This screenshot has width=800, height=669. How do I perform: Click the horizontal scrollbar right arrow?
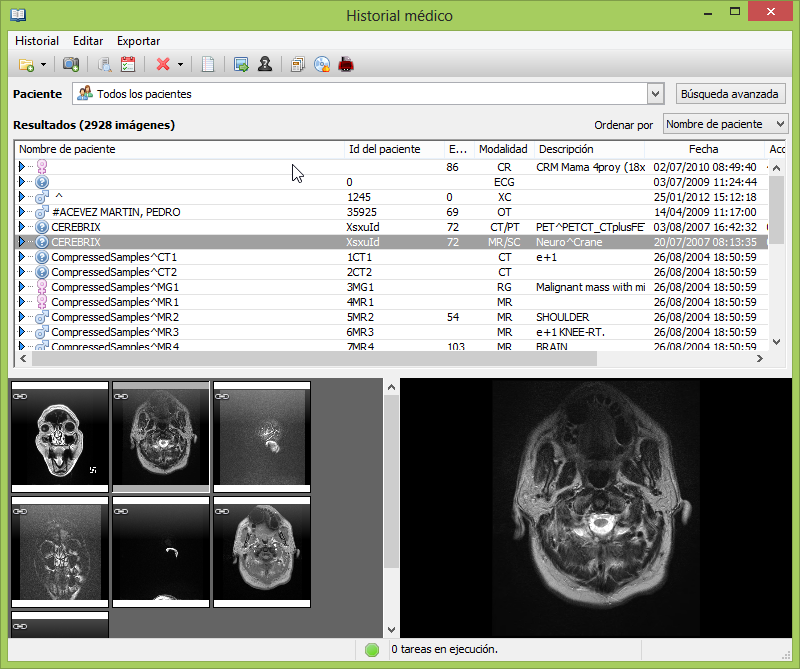coord(760,358)
